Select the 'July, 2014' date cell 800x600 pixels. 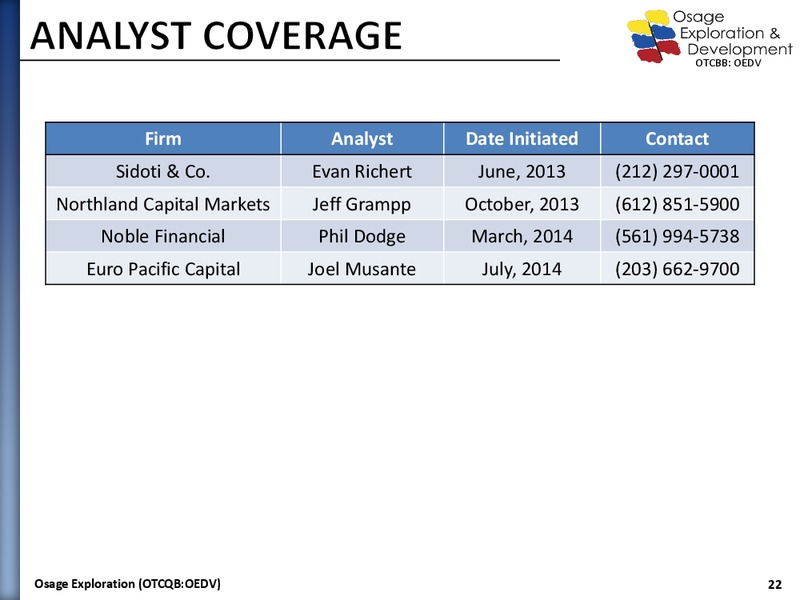click(521, 269)
